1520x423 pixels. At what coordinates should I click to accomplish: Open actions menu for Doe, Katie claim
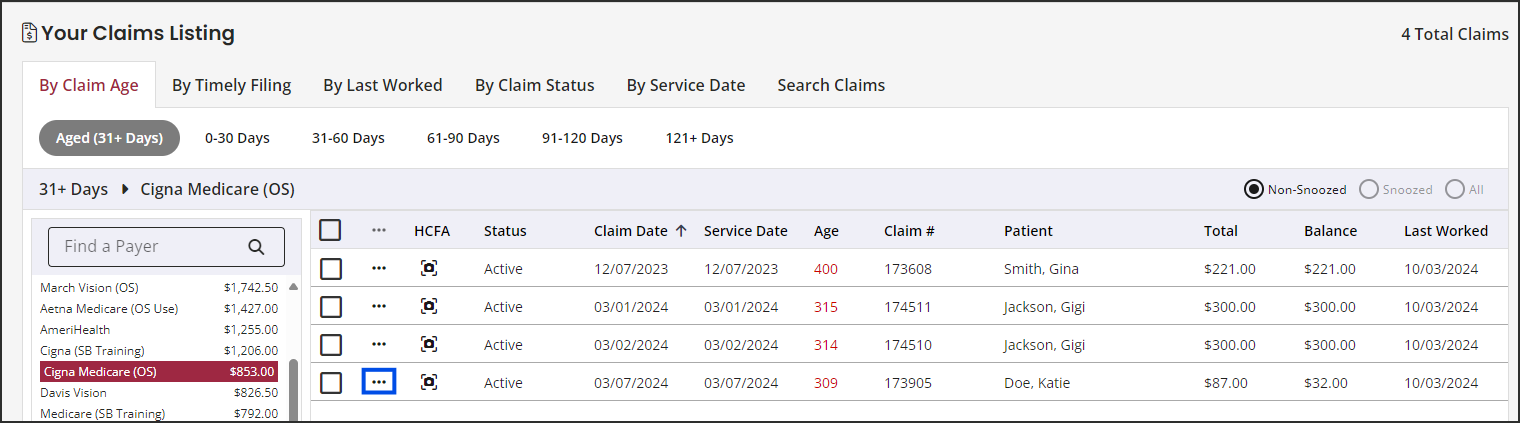click(x=379, y=382)
